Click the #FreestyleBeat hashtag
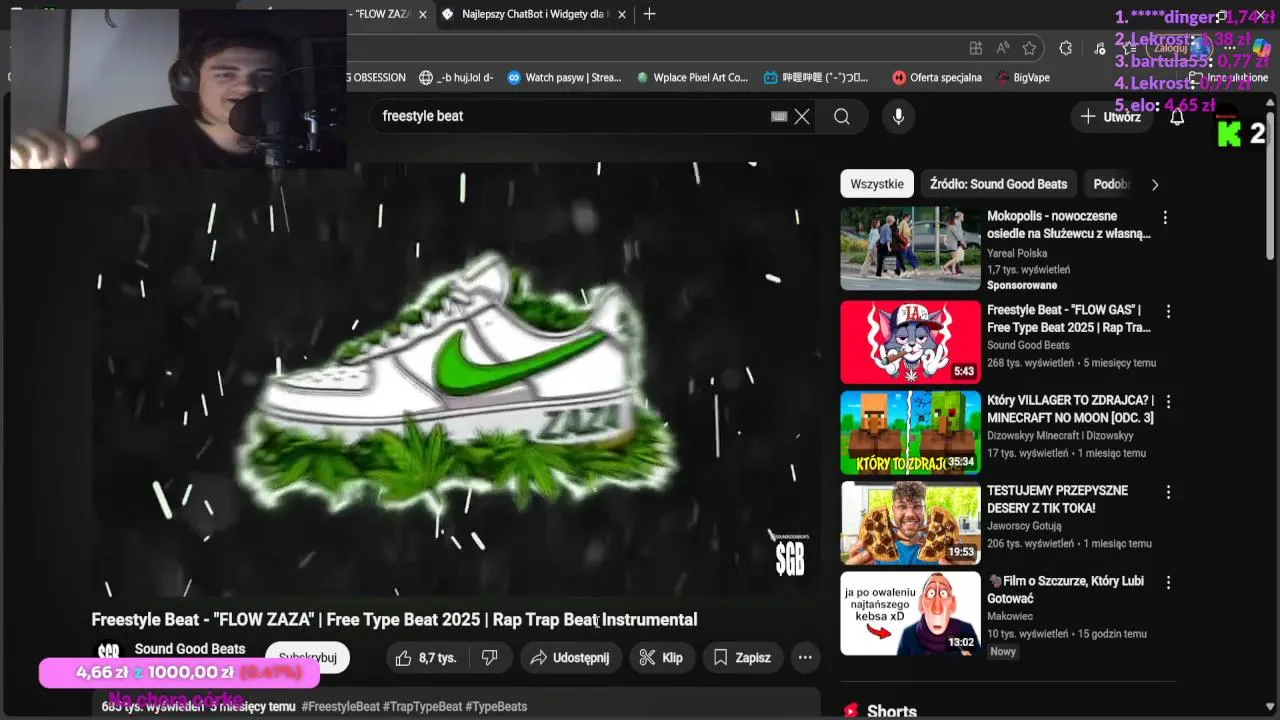 coord(340,706)
